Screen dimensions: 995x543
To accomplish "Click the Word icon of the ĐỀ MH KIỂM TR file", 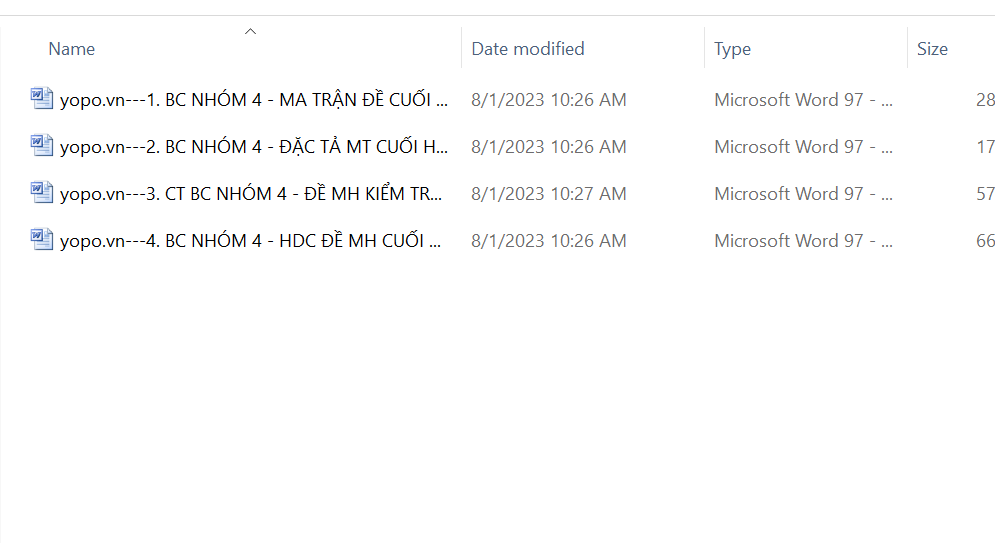I will [41, 193].
